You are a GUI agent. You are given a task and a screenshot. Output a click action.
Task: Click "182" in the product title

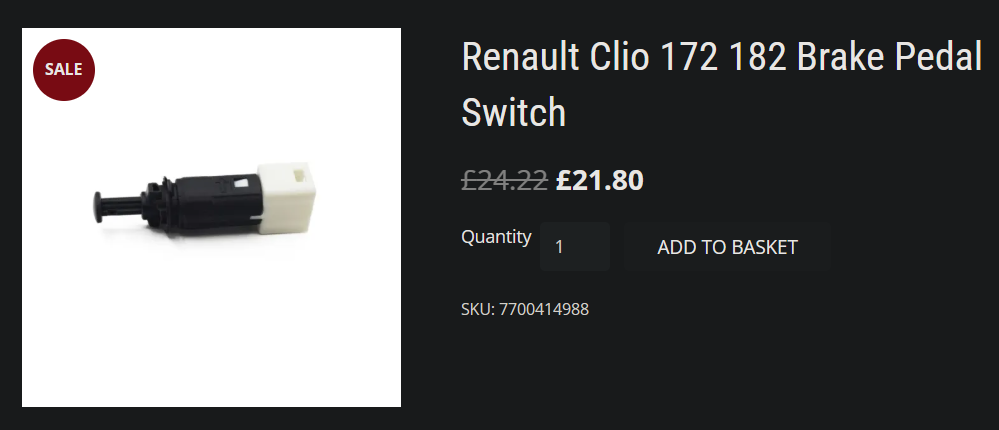point(758,58)
